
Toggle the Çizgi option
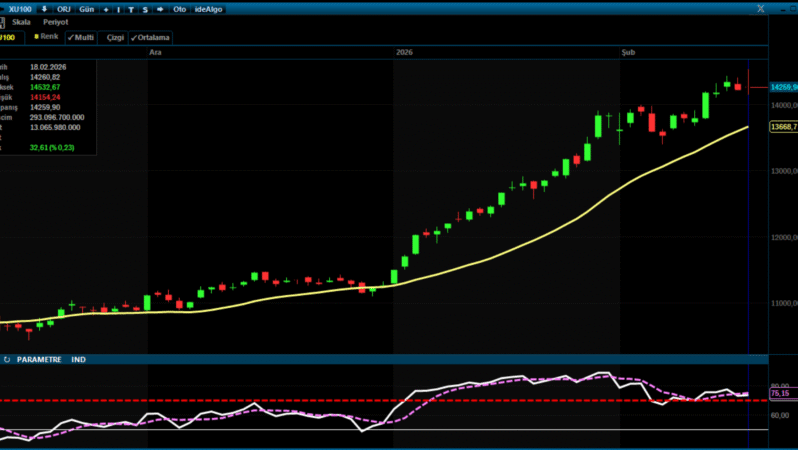[115, 37]
